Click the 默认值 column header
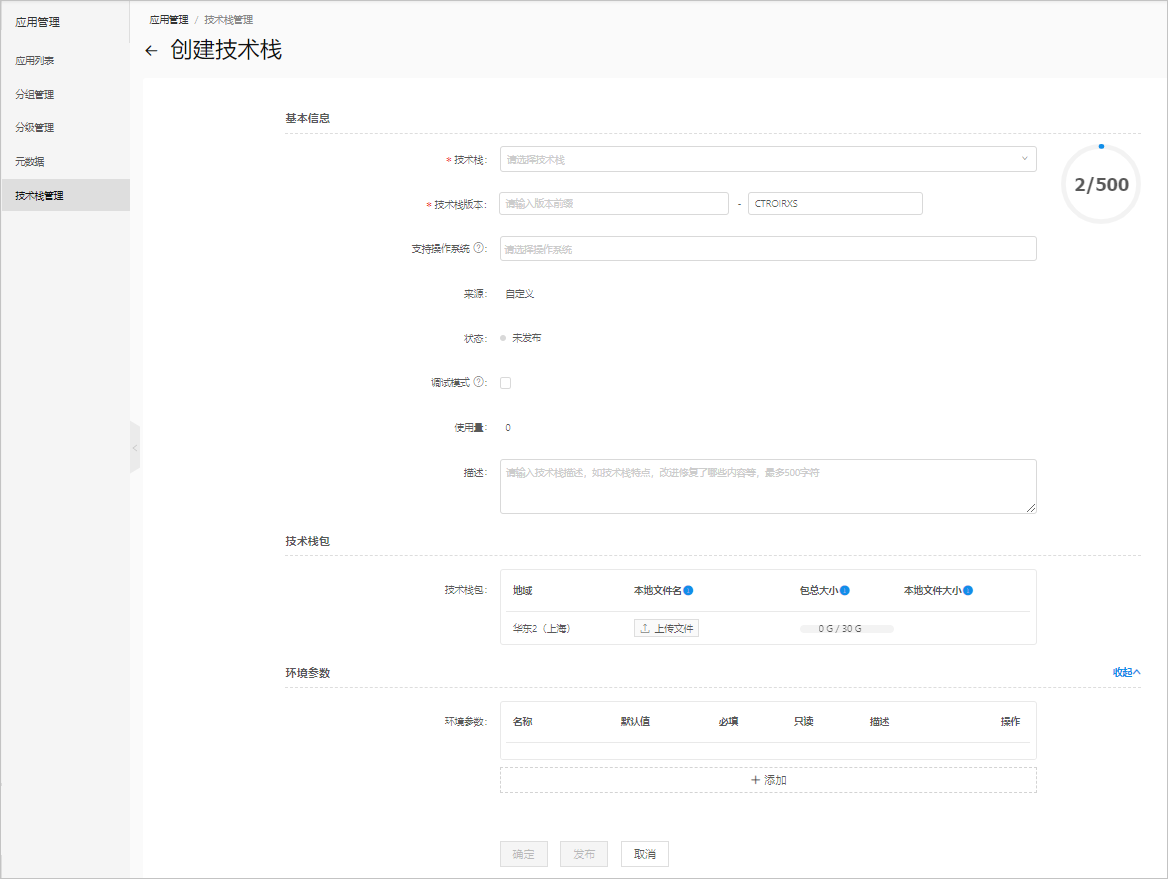Viewport: 1168px width, 879px height. click(x=635, y=722)
